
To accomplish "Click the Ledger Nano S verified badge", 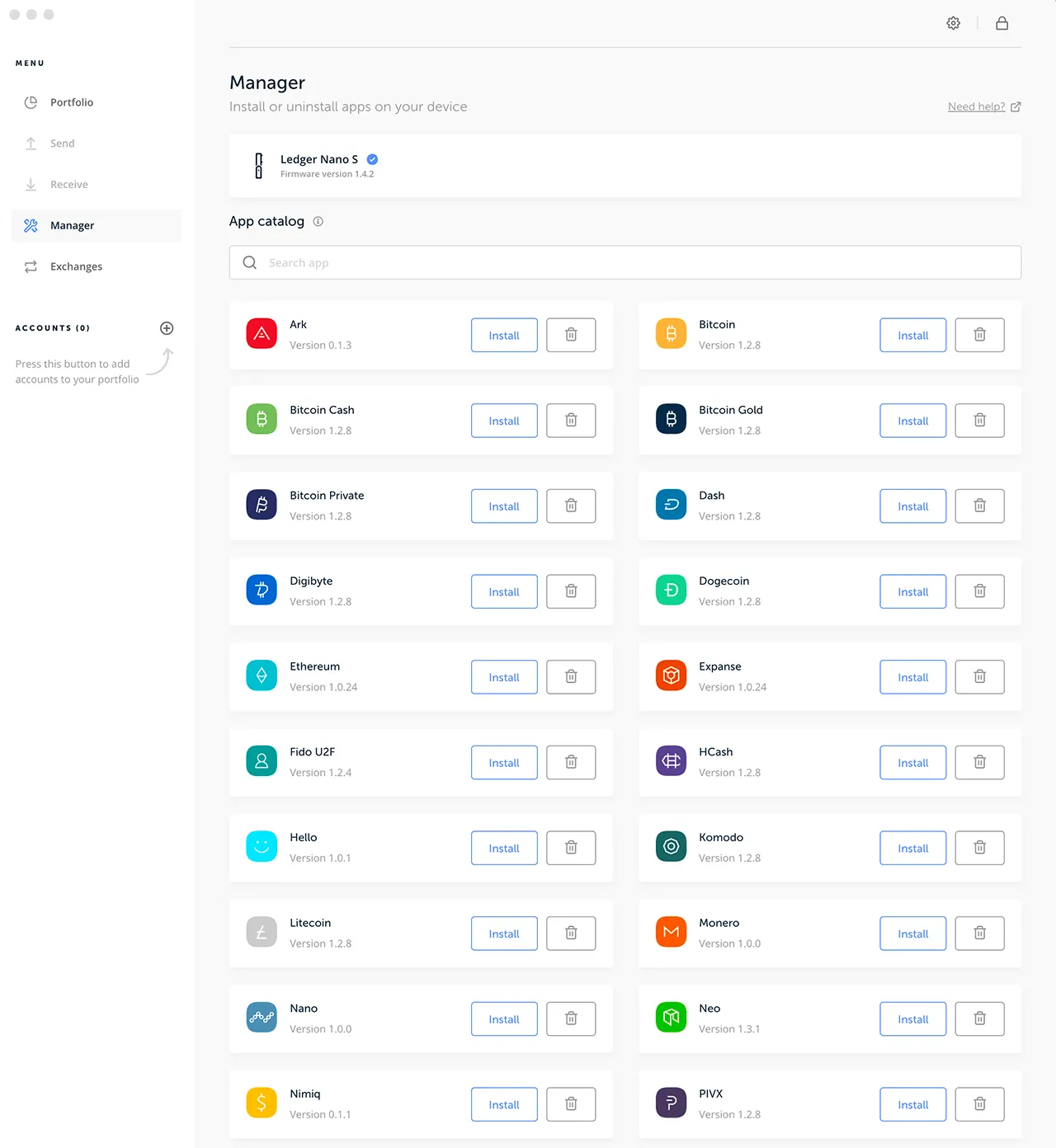I will click(x=372, y=159).
